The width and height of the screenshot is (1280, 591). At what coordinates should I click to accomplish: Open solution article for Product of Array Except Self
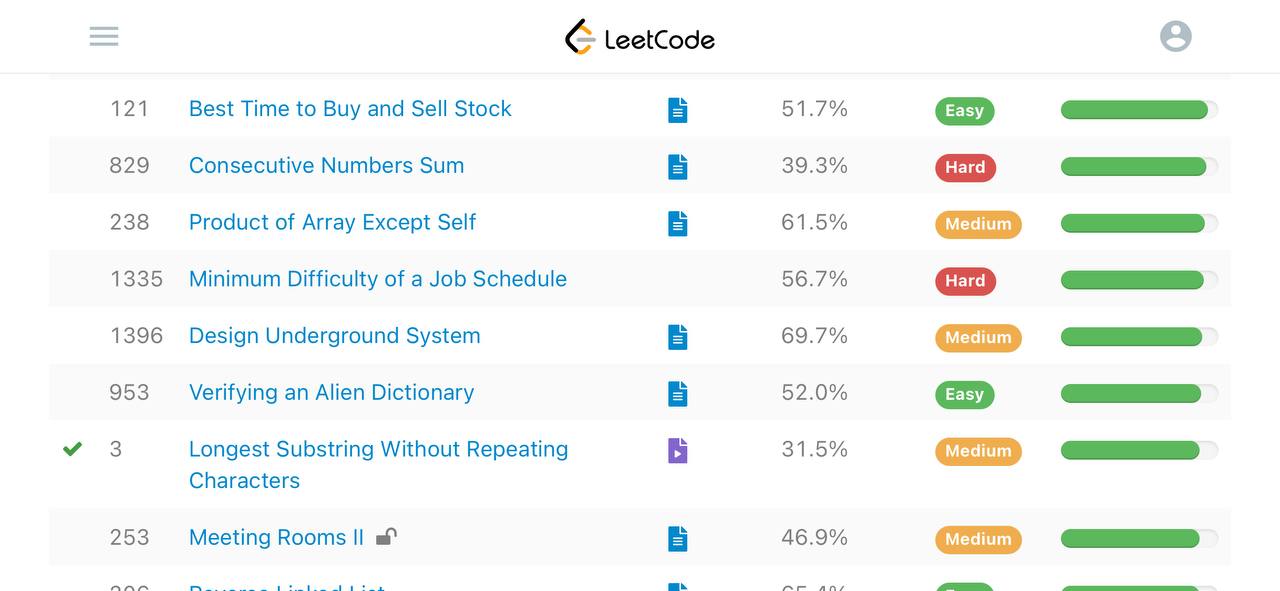(x=678, y=223)
